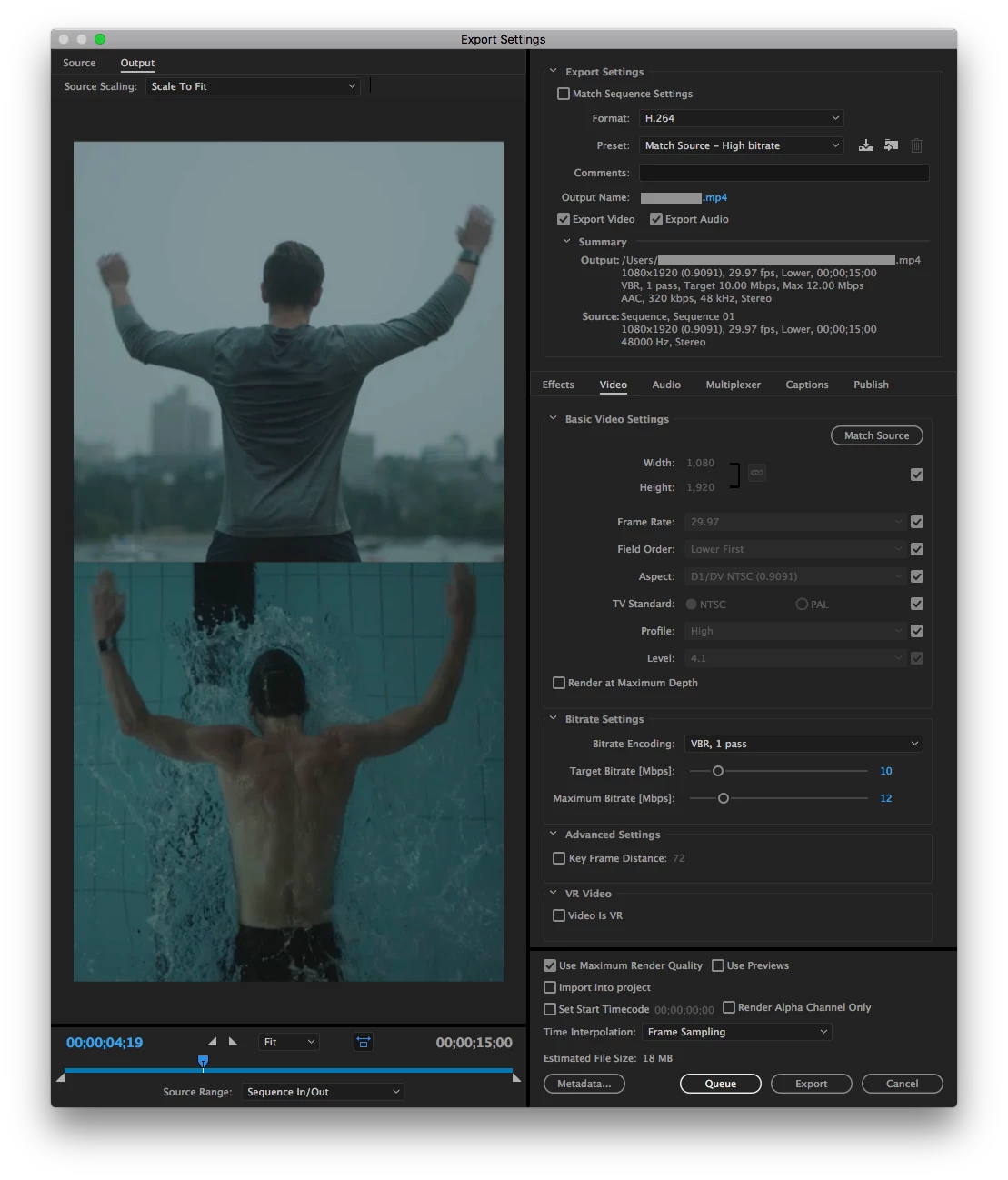Check Video Is VR
Image resolution: width=1008 pixels, height=1180 pixels.
559,915
